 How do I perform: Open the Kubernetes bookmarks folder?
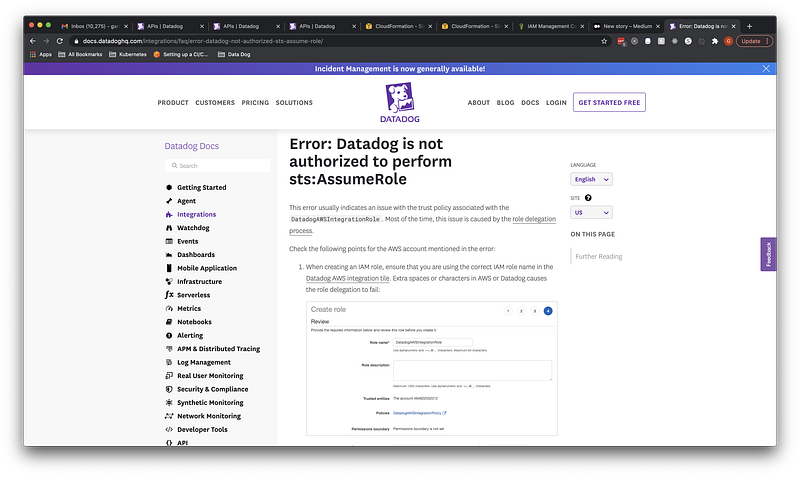(x=128, y=54)
